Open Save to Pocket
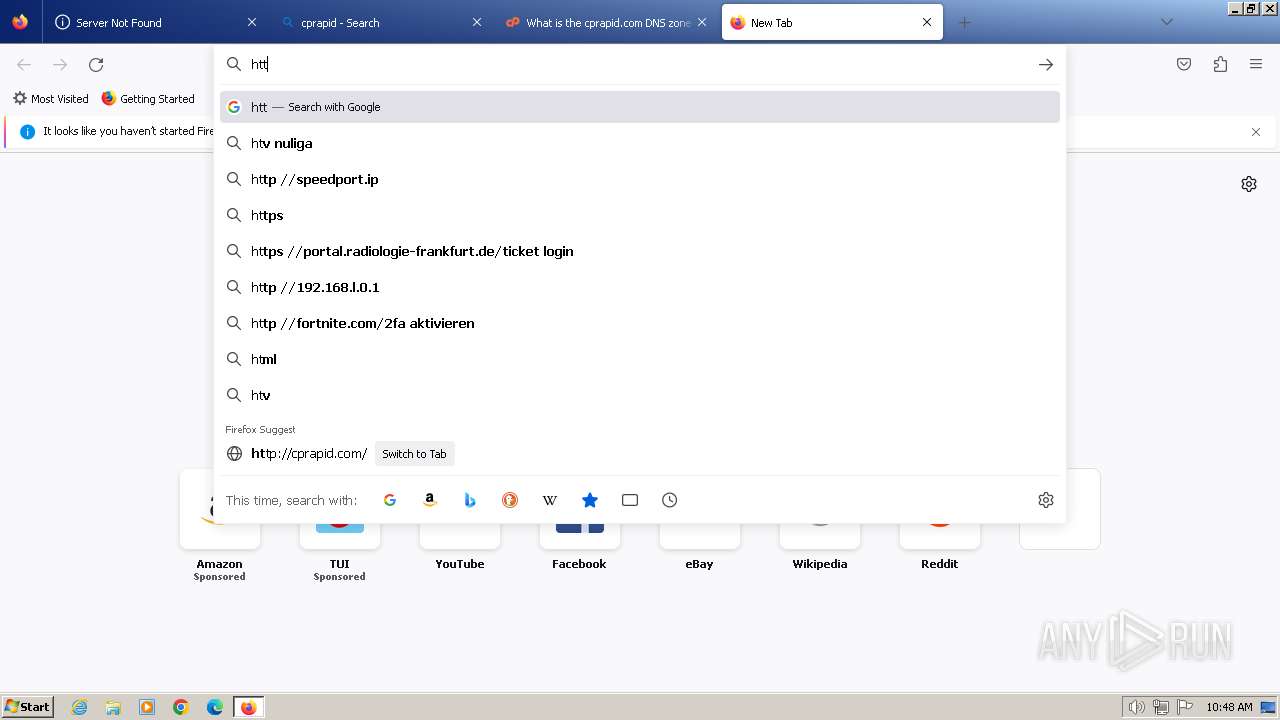 1184,64
